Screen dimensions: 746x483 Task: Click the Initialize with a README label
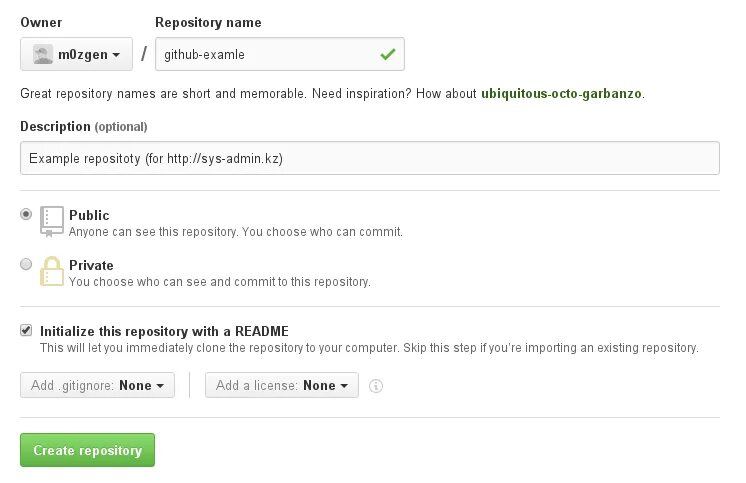[164, 331]
